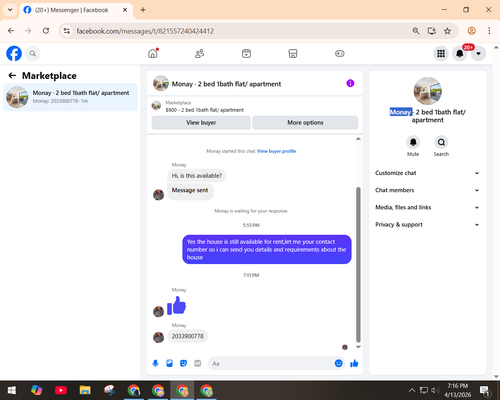Image resolution: width=500 pixels, height=400 pixels.
Task: Click the purple sent message about the house
Action: (267, 249)
